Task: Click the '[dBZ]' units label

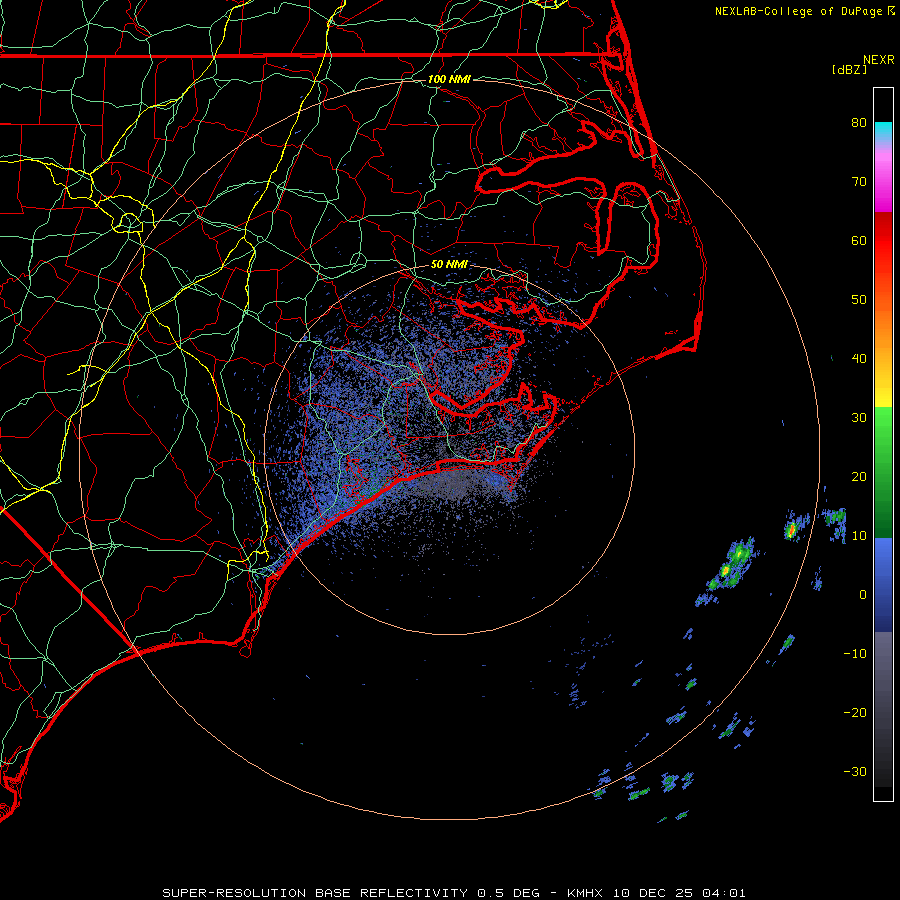Action: click(x=849, y=70)
